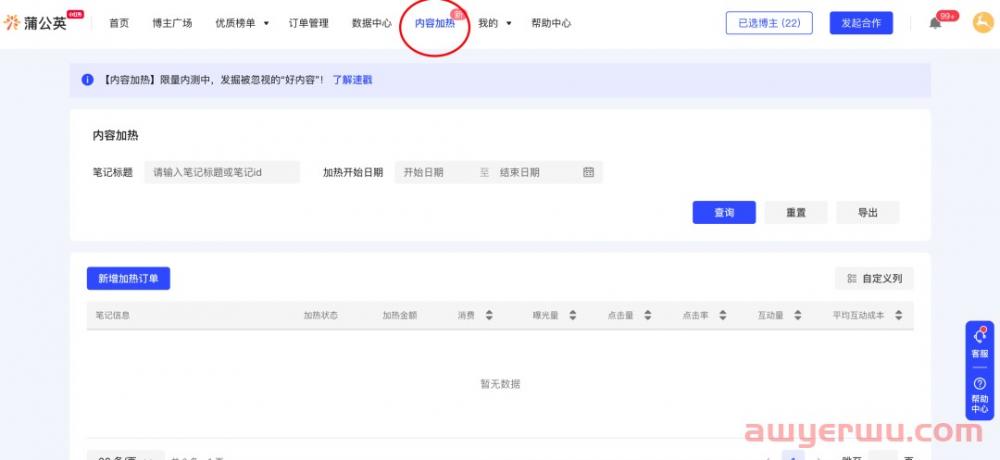The width and height of the screenshot is (1000, 460).
Task: Click the blue info icon in banner
Action: coord(87,80)
